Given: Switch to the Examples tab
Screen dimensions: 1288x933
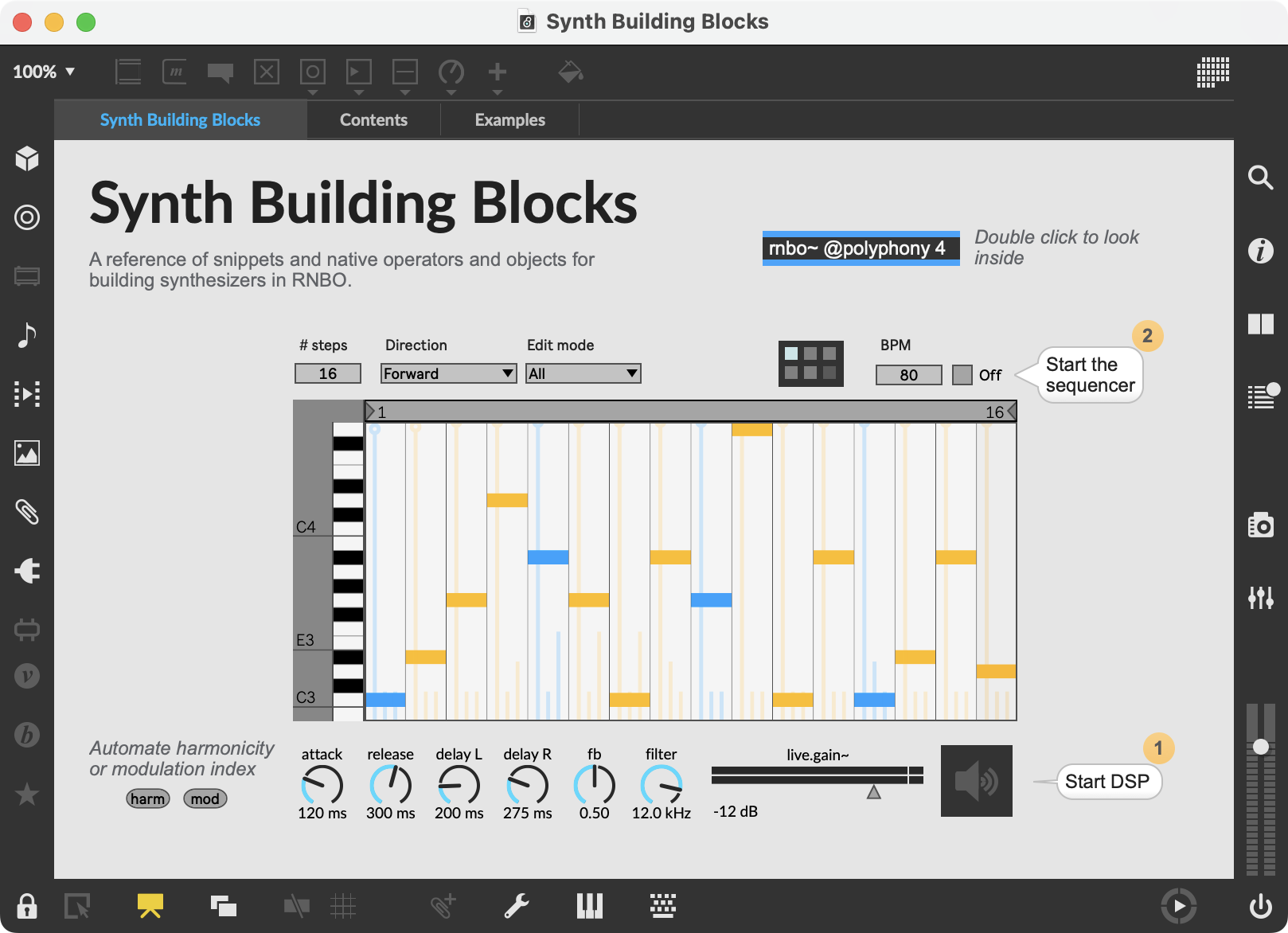Looking at the screenshot, I should click(509, 119).
